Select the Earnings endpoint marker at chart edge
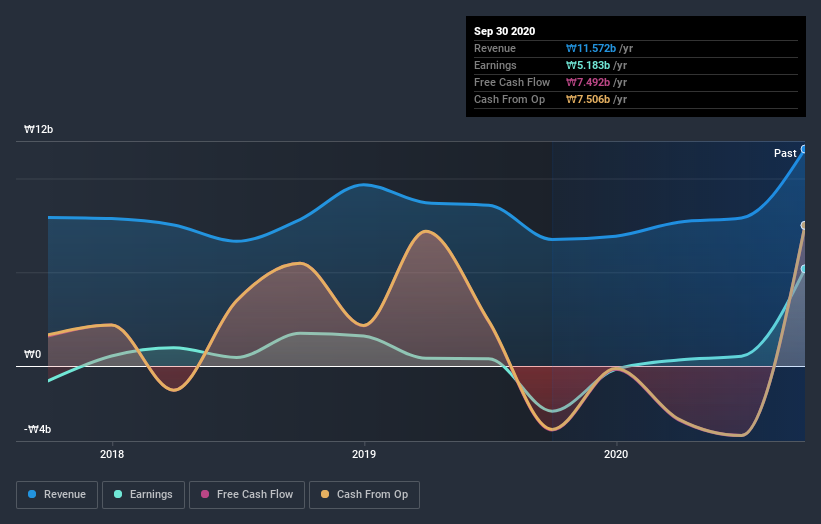 click(804, 269)
